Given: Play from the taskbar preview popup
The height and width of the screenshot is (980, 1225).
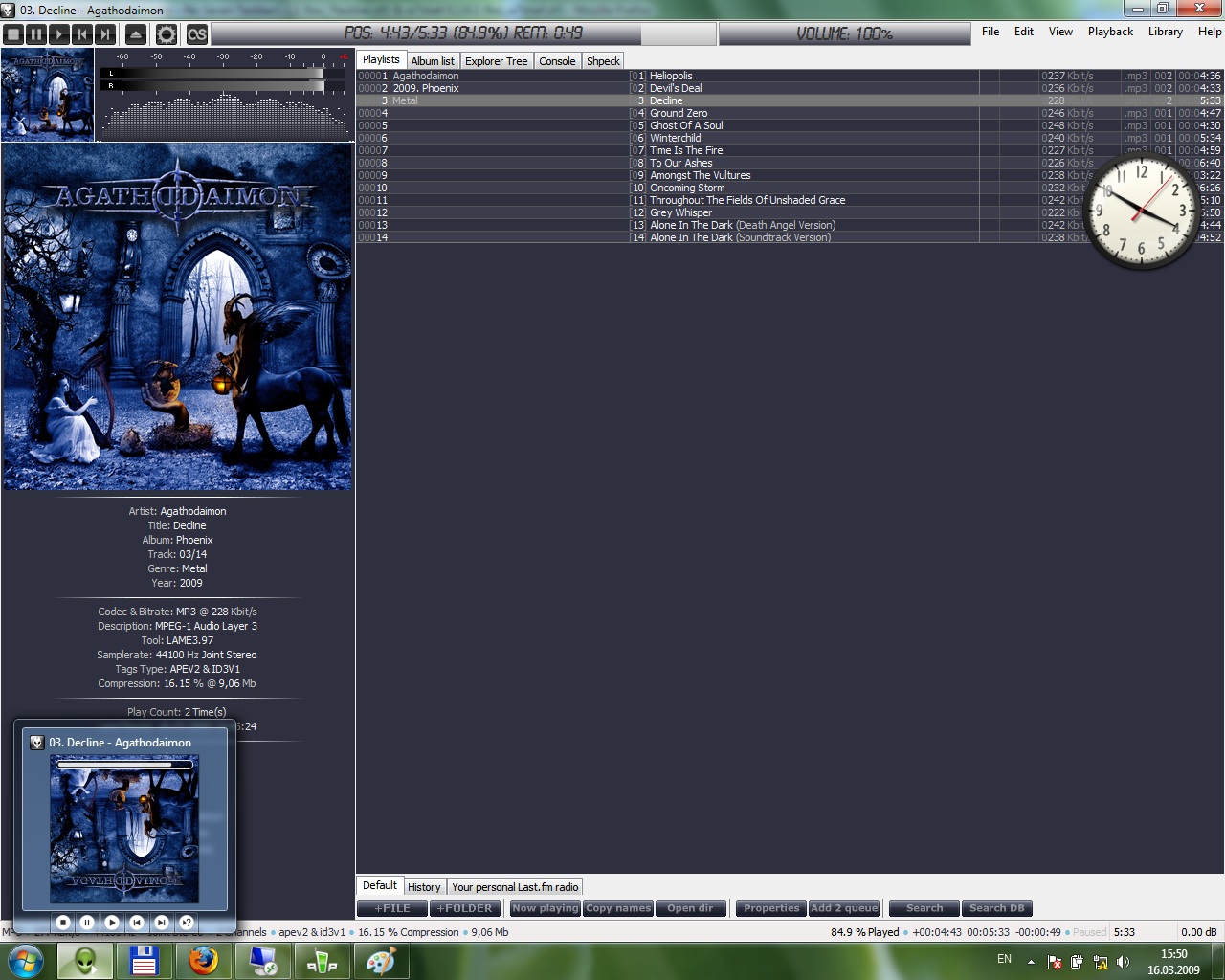Looking at the screenshot, I should 112,923.
